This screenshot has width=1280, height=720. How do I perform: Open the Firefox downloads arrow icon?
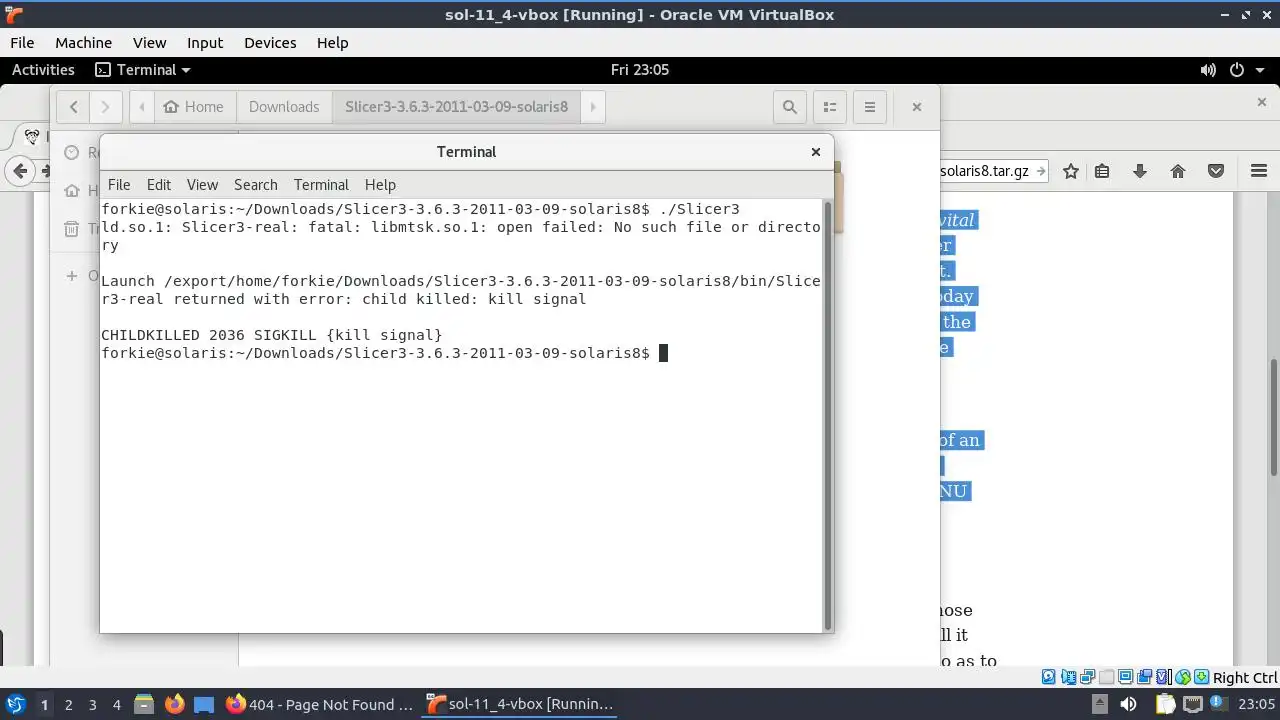(1140, 171)
